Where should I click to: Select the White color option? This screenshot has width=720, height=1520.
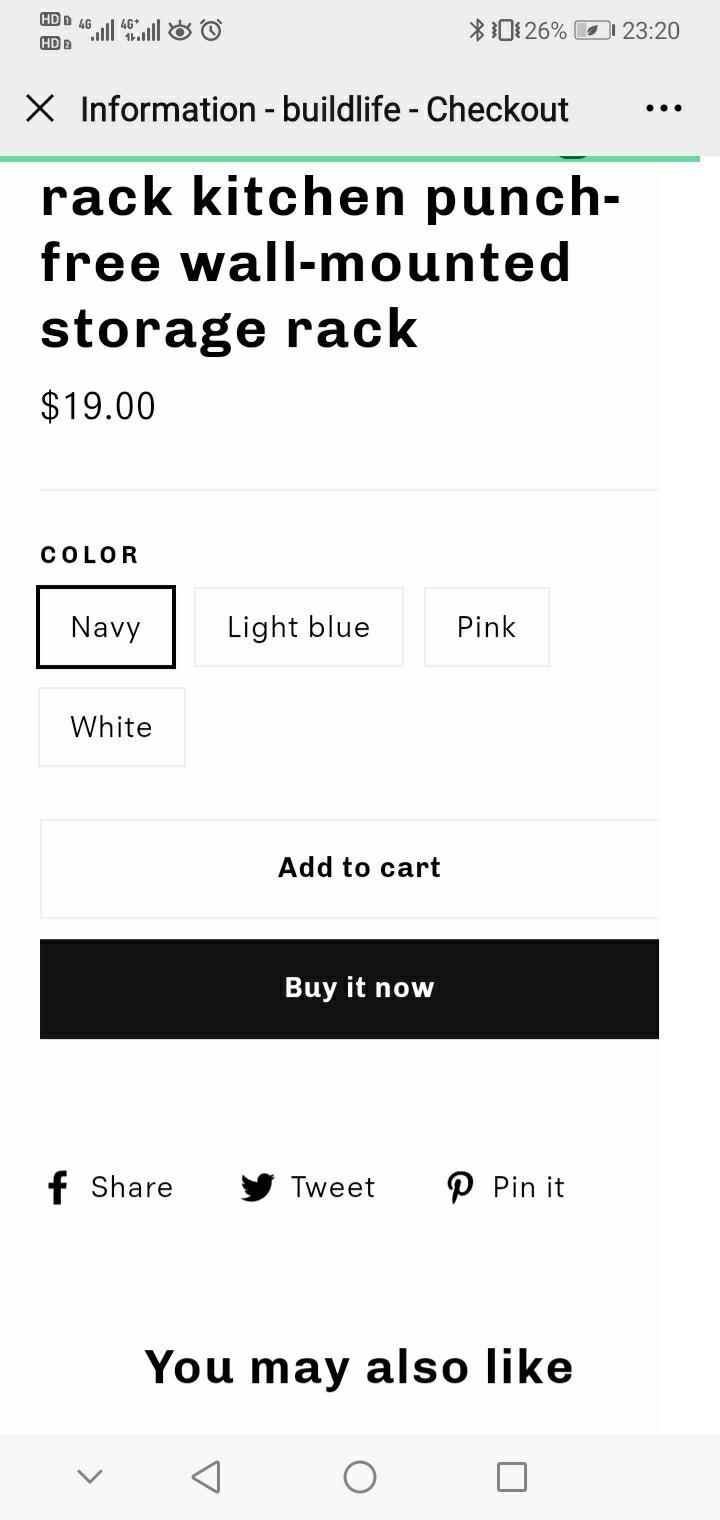tap(111, 727)
